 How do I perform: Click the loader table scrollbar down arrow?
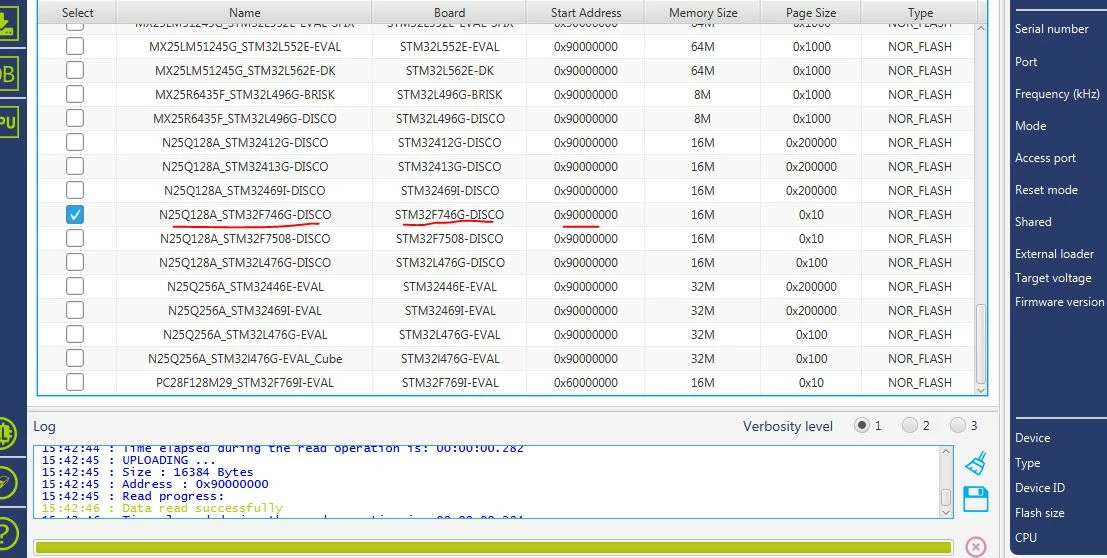point(981,389)
